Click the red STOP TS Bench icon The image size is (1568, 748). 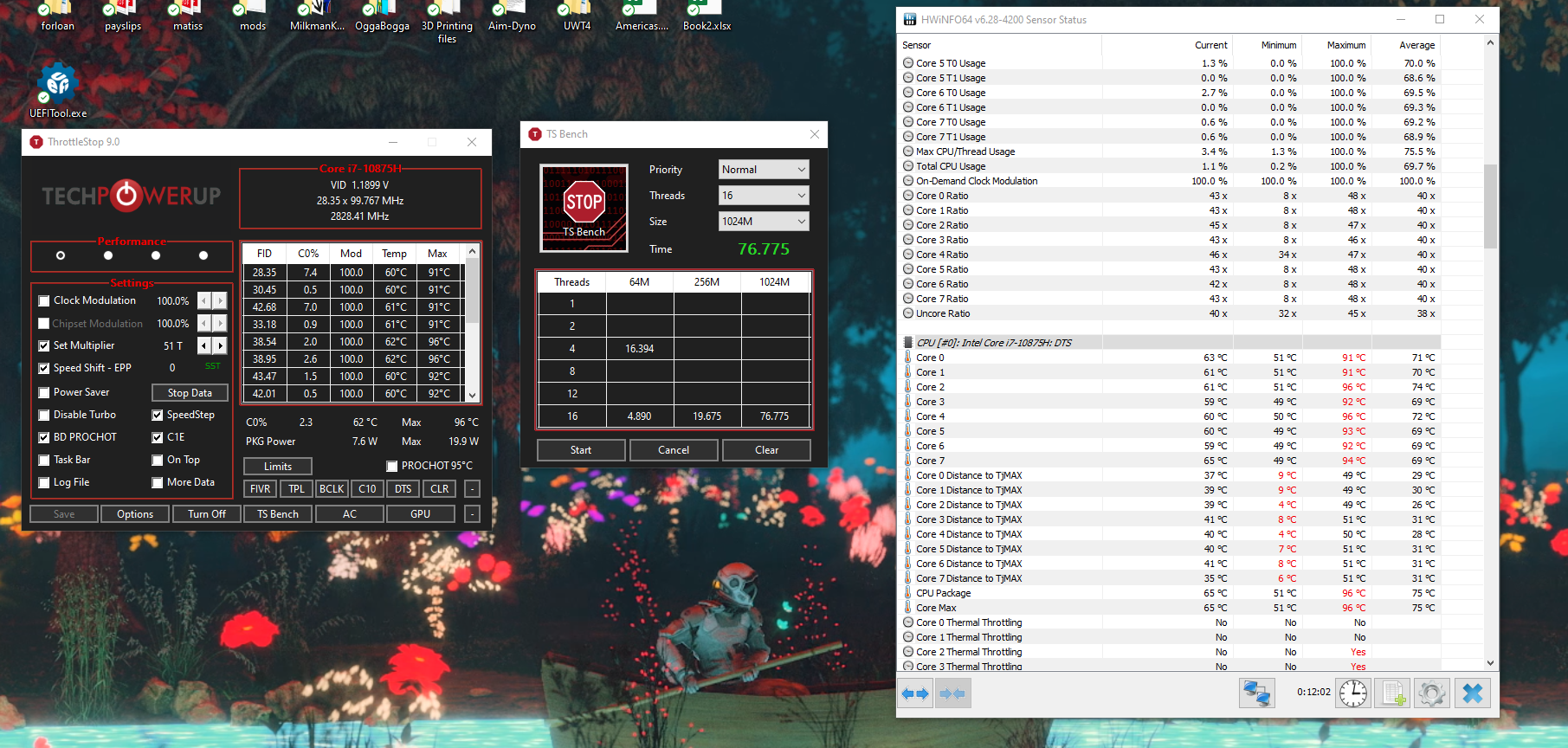(x=584, y=208)
